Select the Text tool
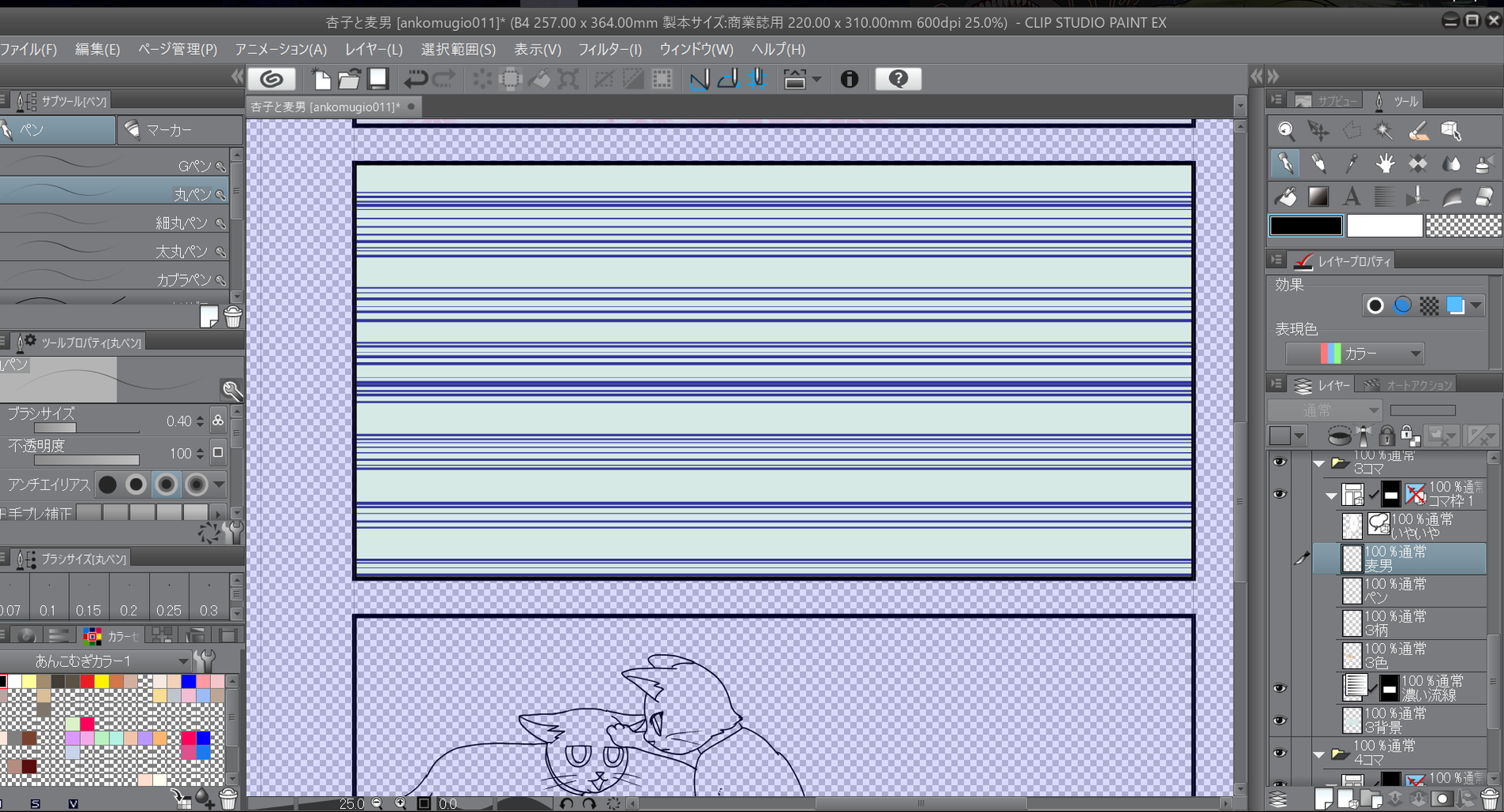The width and height of the screenshot is (1504, 812). (1352, 196)
